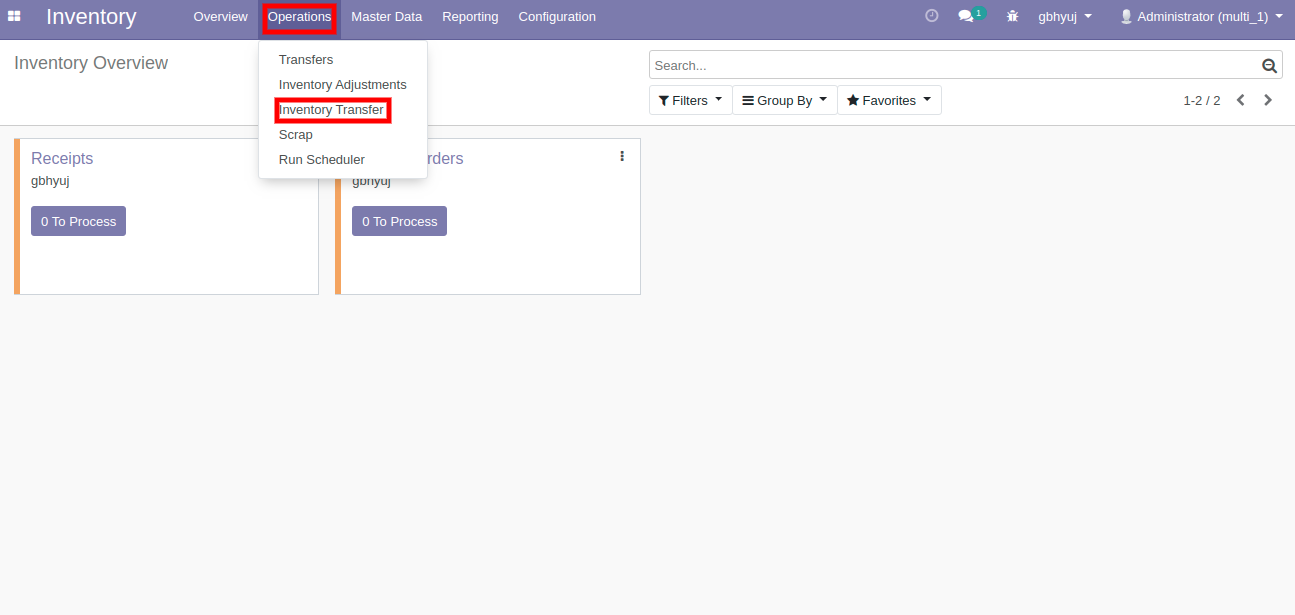Select Inventory Transfer from Operations menu

pyautogui.click(x=331, y=110)
